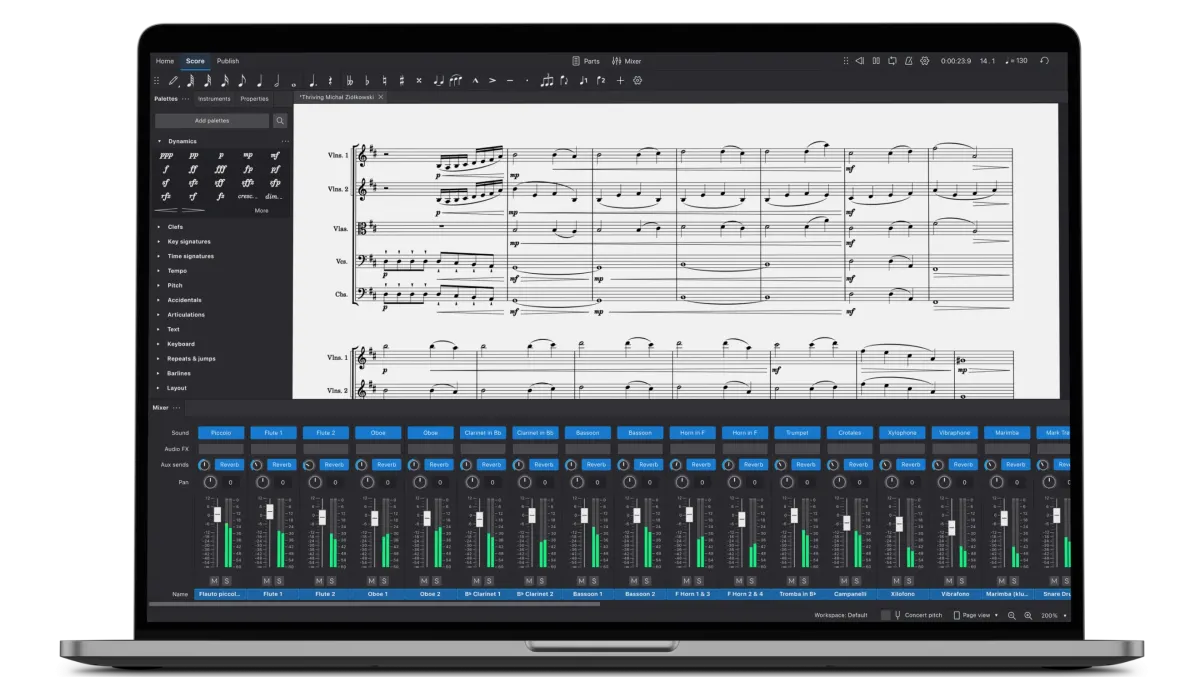Image resolution: width=1200 pixels, height=677 pixels.
Task: Select voice 2
Action: 601,80
